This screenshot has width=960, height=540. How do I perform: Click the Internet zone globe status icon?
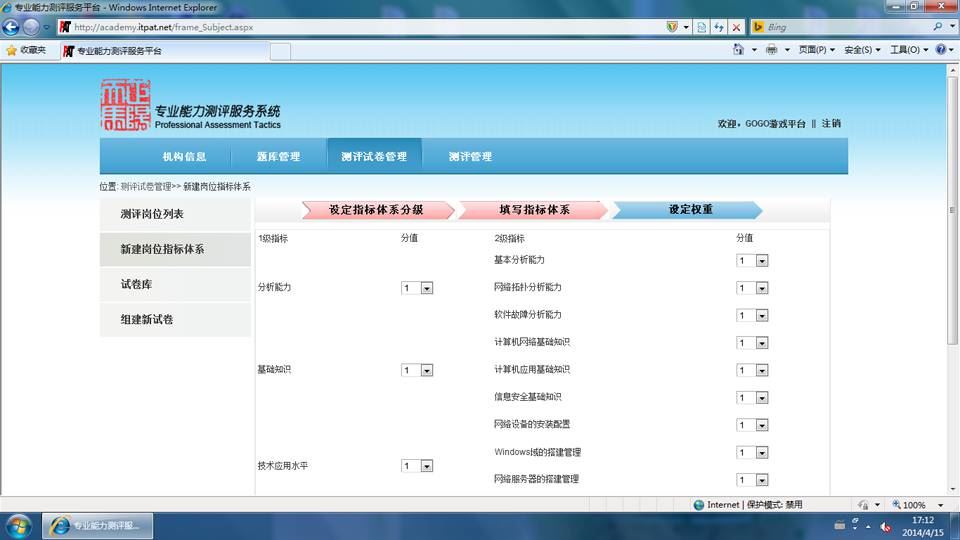click(x=699, y=504)
